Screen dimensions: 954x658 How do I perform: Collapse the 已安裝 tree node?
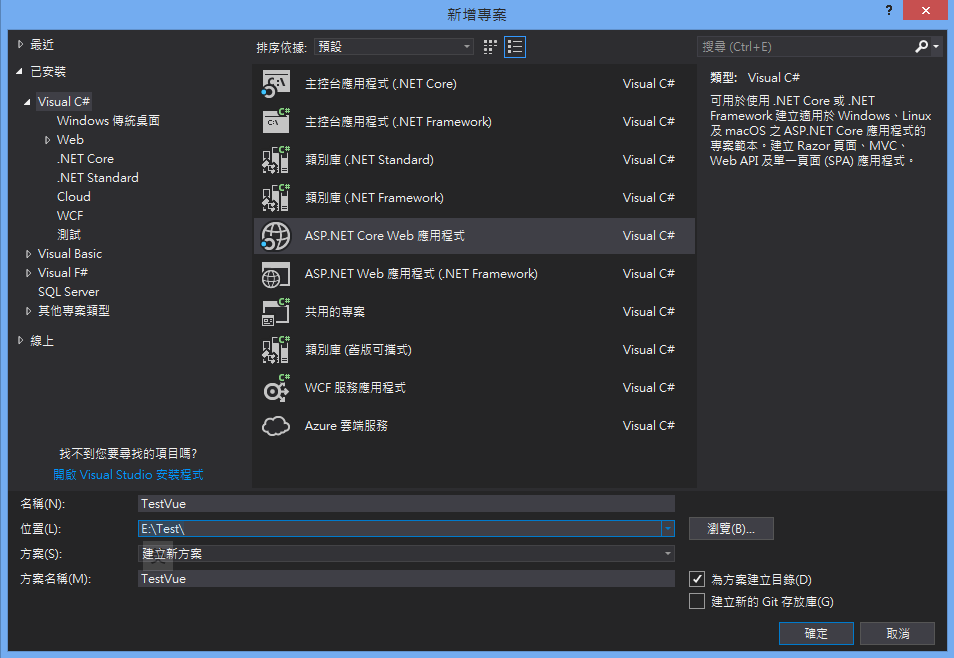point(20,72)
